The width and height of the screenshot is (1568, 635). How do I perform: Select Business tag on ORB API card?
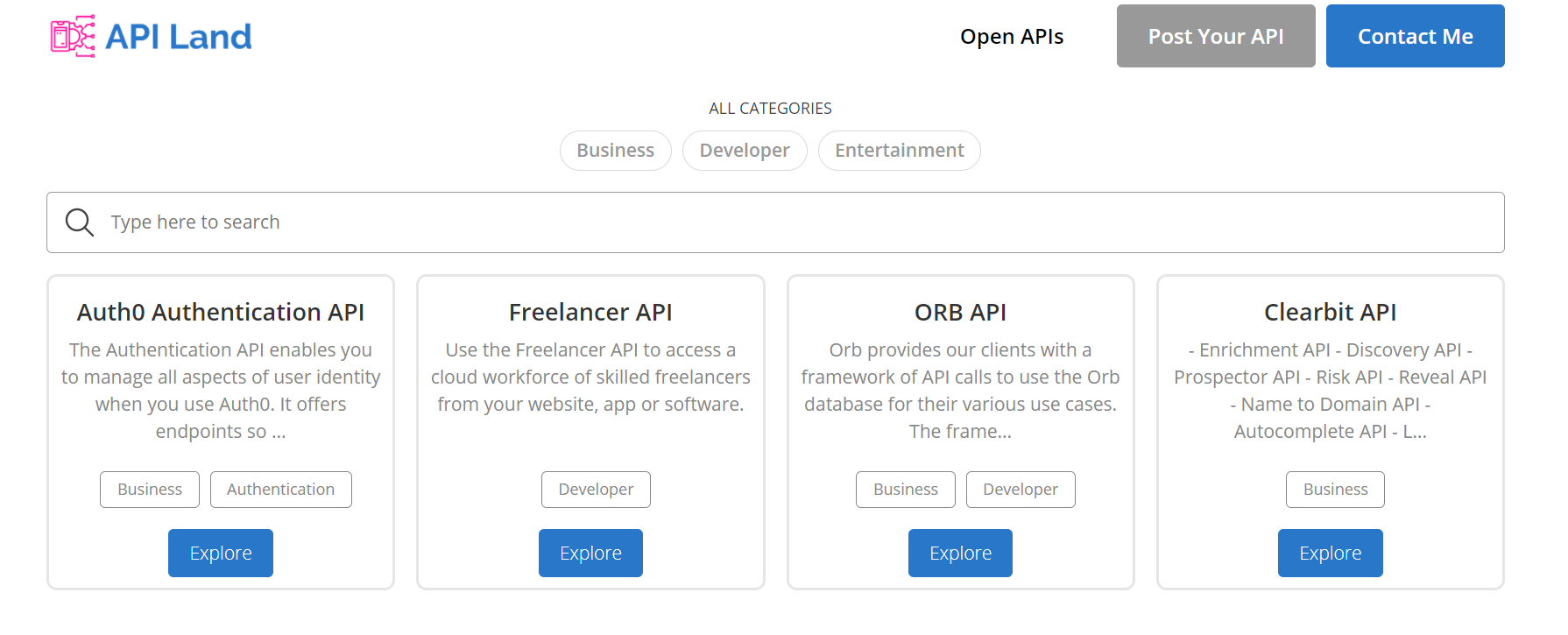click(x=906, y=490)
